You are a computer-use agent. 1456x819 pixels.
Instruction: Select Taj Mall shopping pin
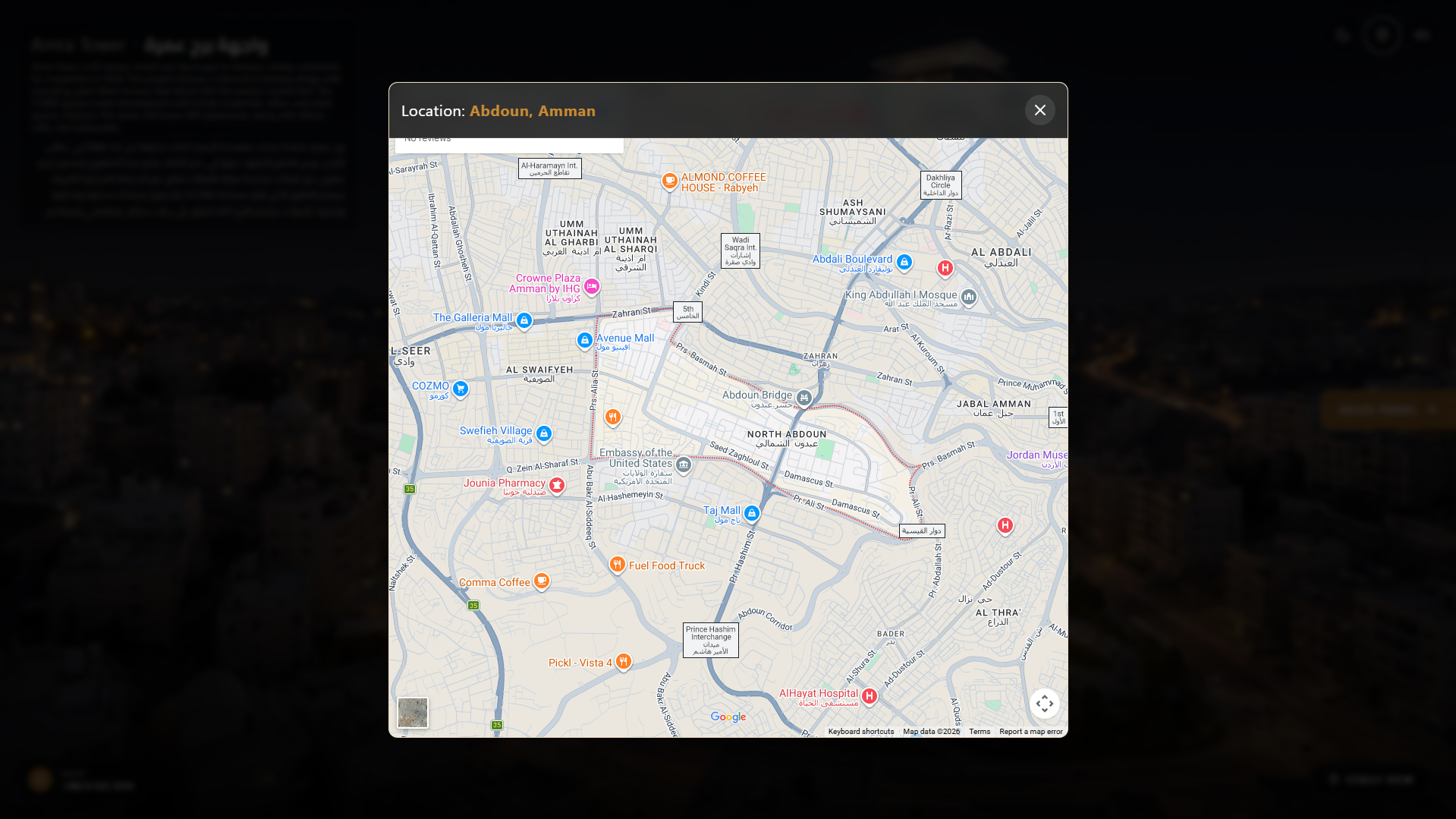(x=752, y=515)
